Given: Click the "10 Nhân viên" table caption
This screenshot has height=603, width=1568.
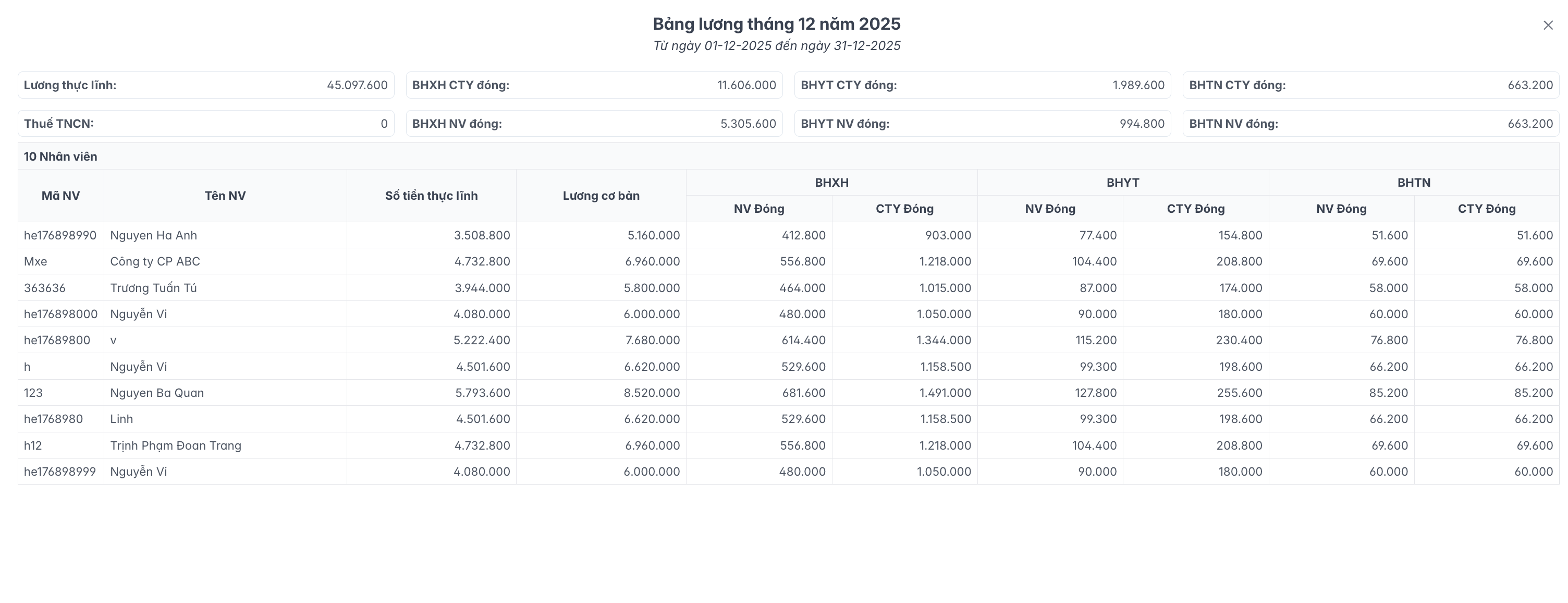Looking at the screenshot, I should click(60, 156).
